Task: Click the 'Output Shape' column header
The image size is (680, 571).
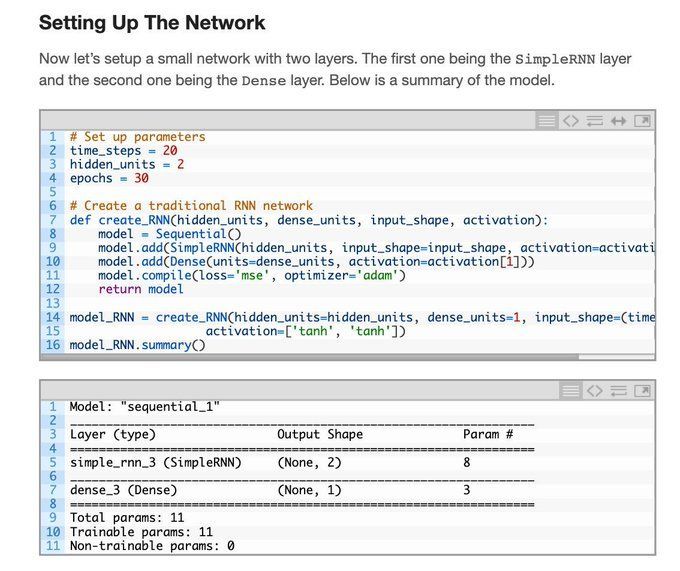Action: (320, 434)
